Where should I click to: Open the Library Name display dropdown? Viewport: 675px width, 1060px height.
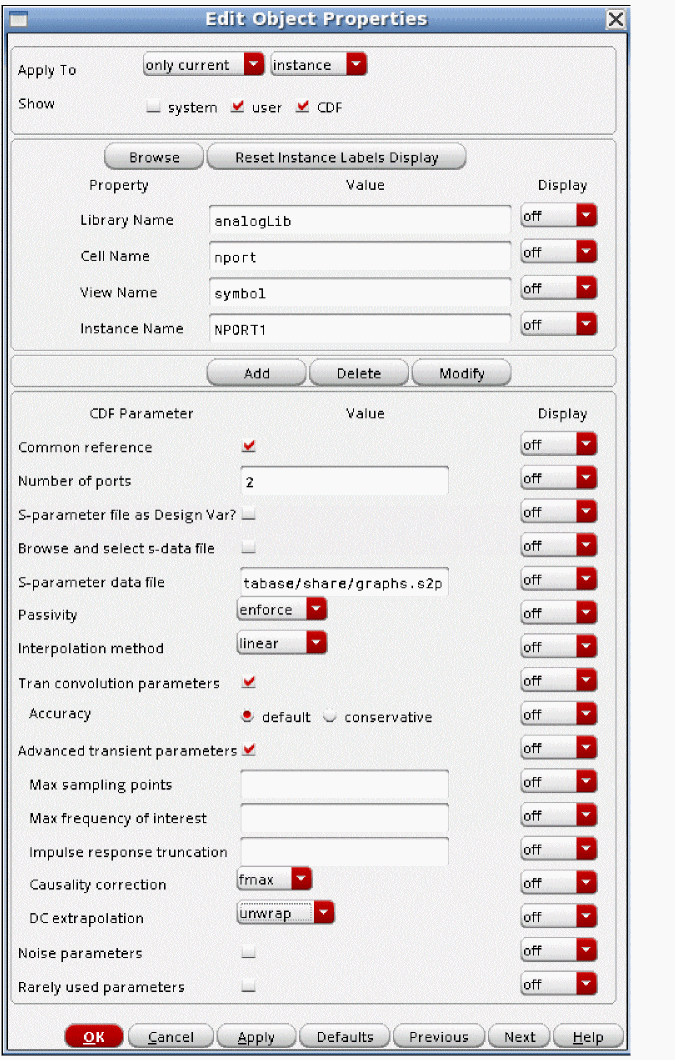(558, 217)
